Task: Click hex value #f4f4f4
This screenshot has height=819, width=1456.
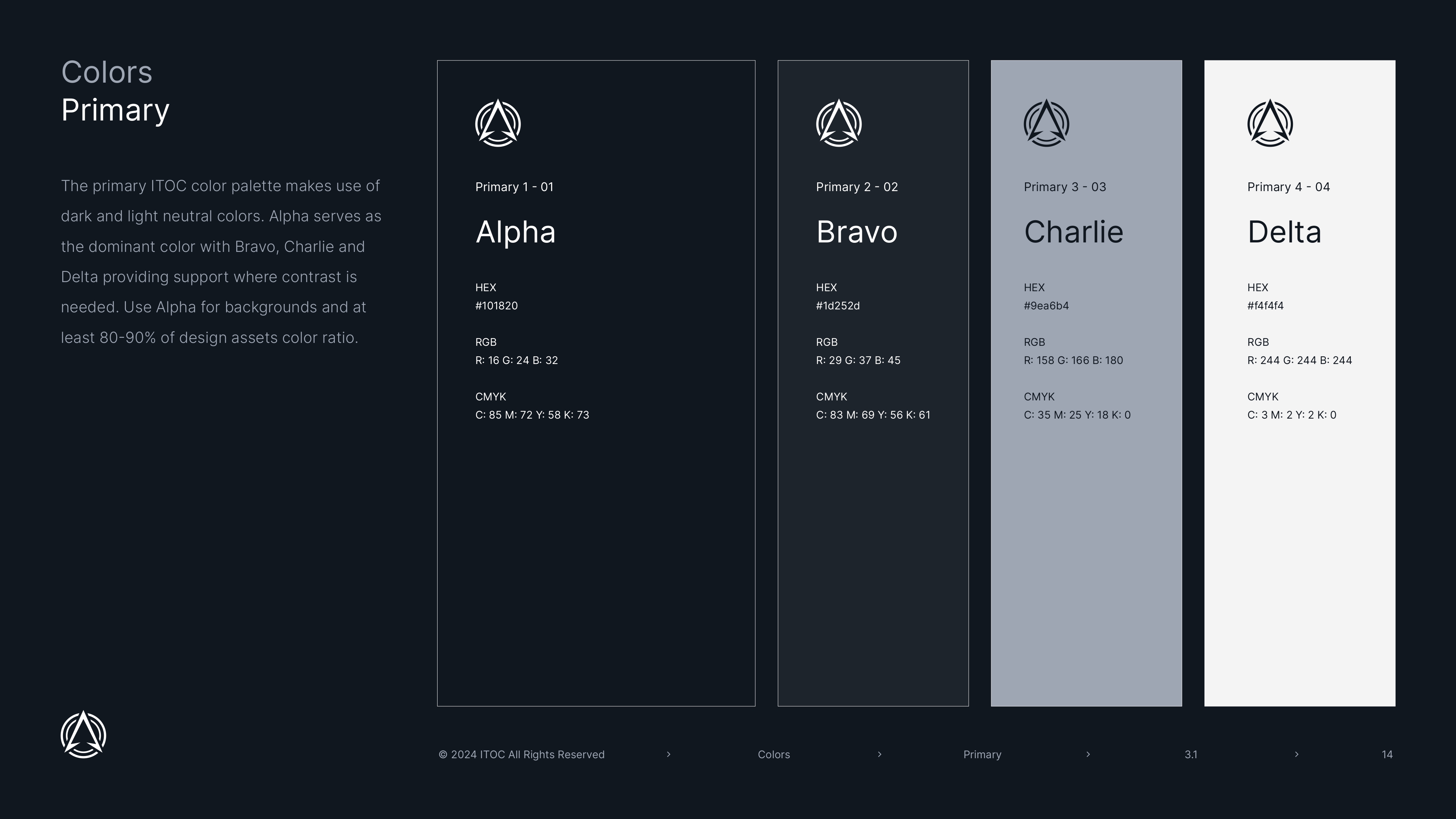Action: click(x=1265, y=306)
